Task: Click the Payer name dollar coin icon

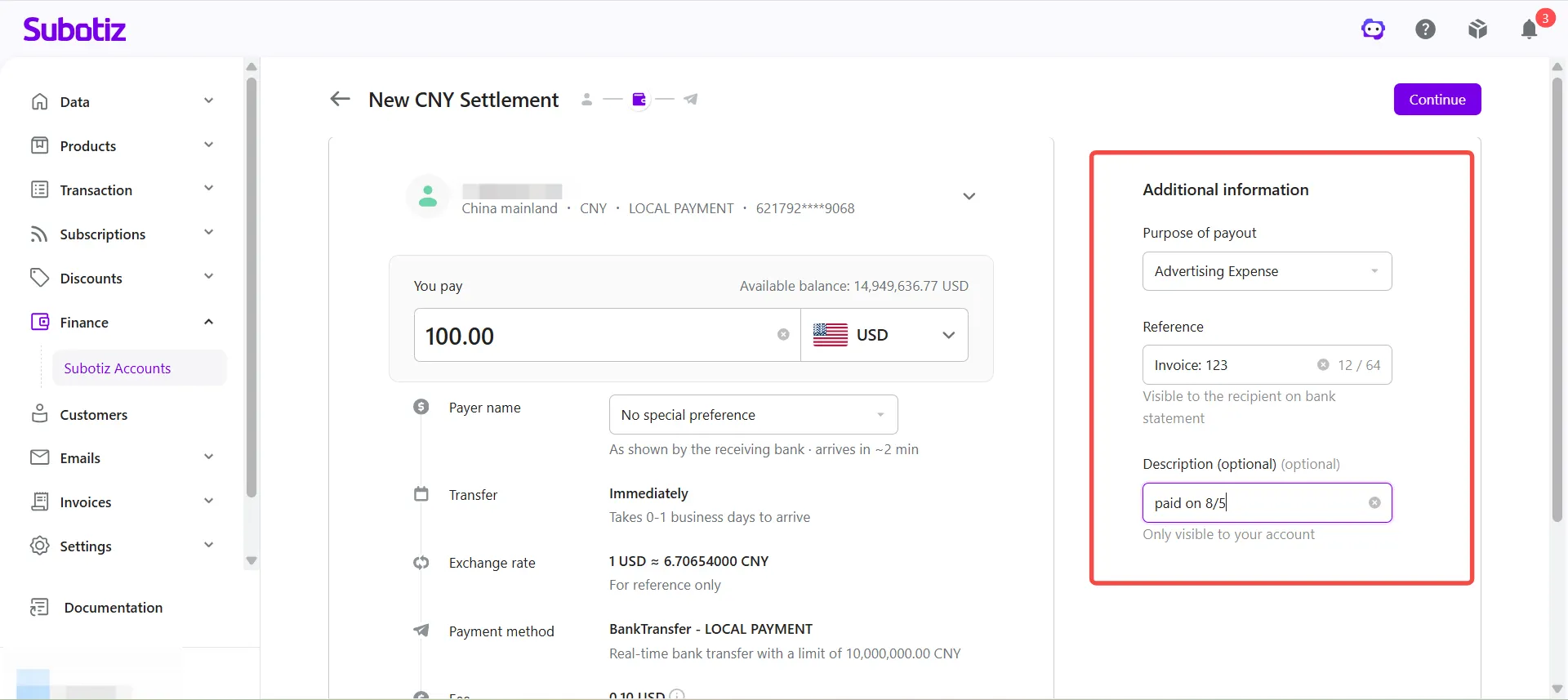Action: tap(421, 407)
